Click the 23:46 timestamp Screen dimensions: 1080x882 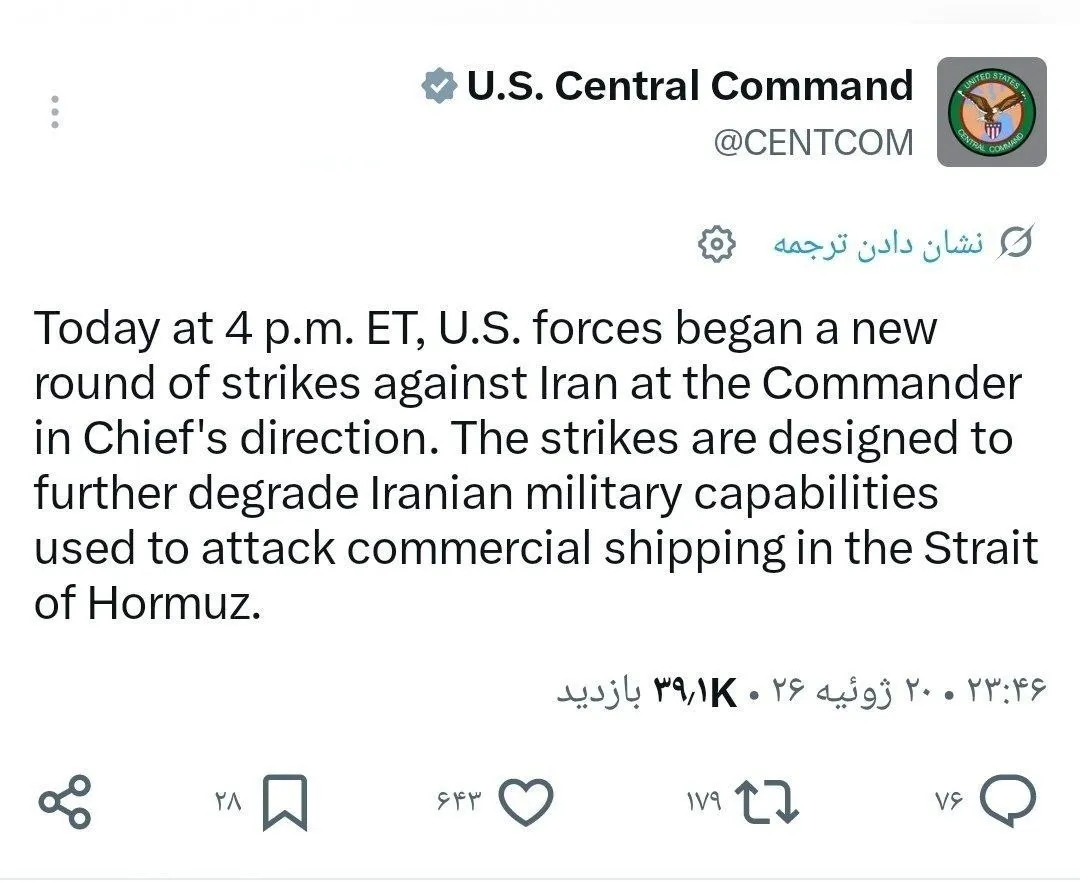tap(1008, 689)
